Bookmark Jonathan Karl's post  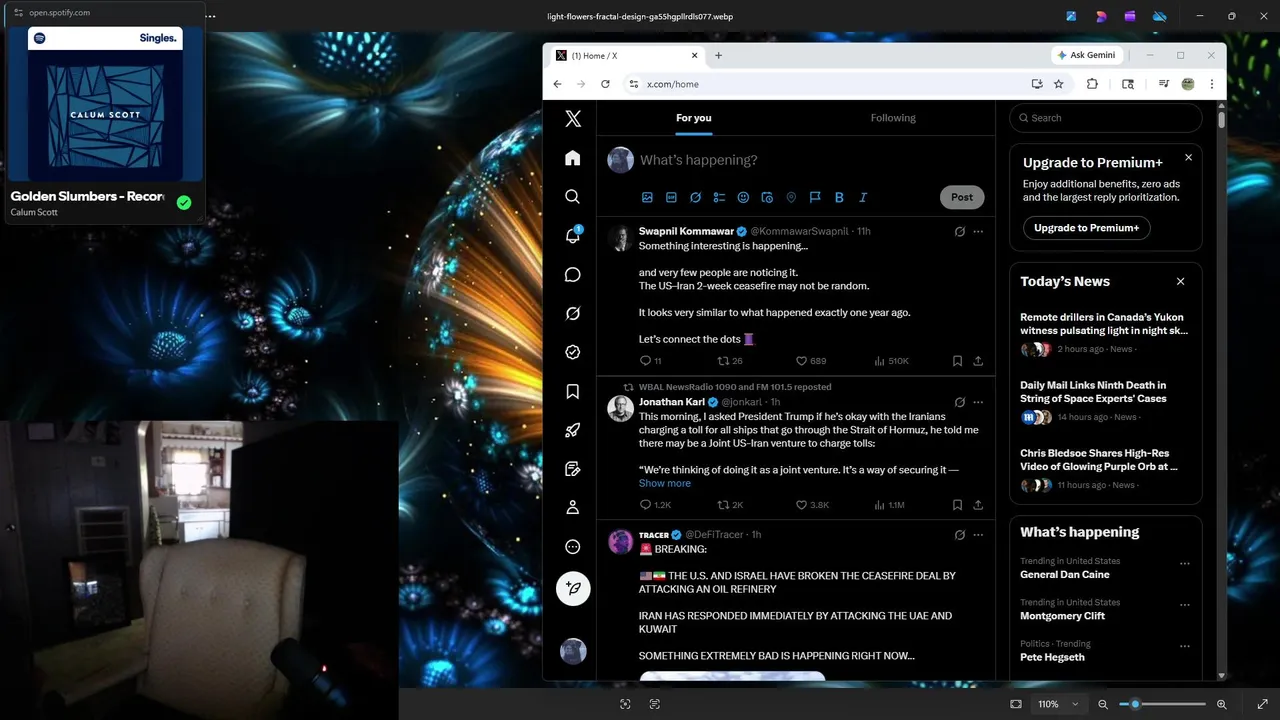click(957, 505)
